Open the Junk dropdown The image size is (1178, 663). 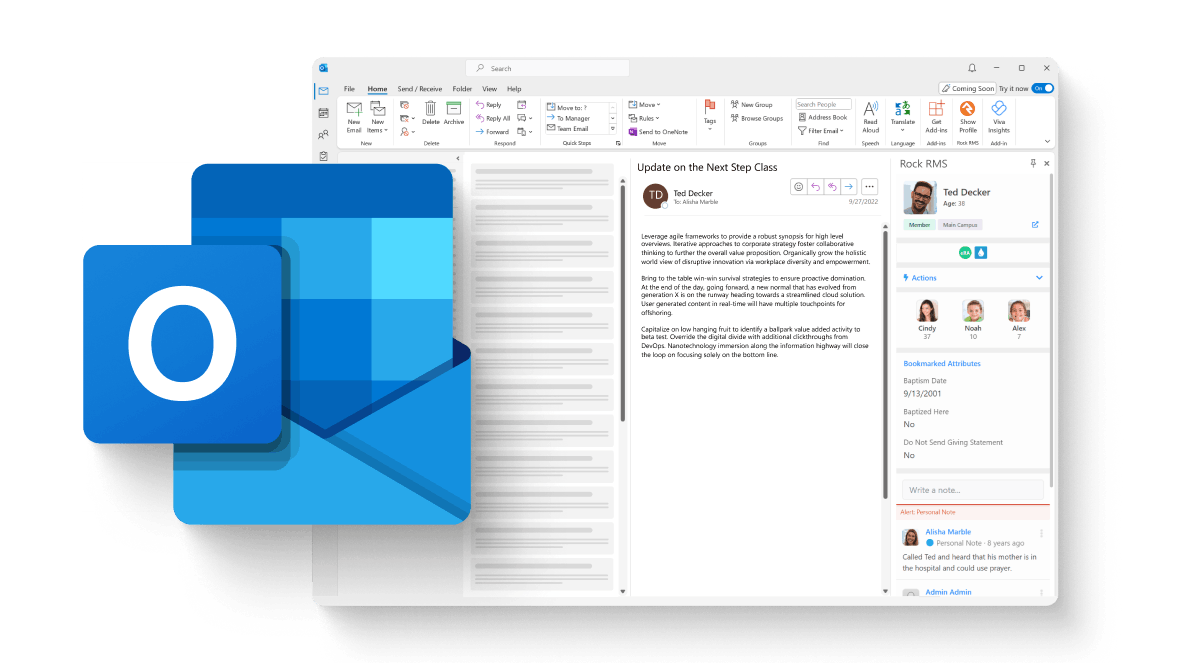407,132
